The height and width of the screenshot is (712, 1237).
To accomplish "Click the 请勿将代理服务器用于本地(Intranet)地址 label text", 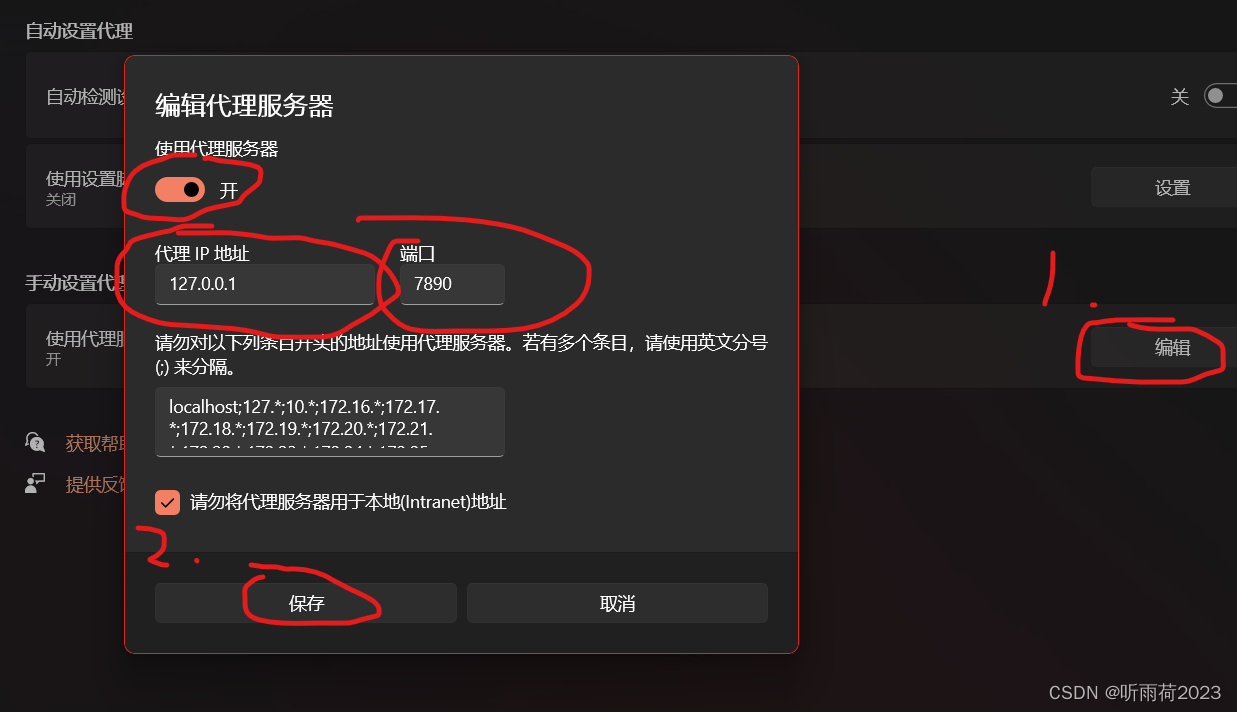I will click(348, 502).
